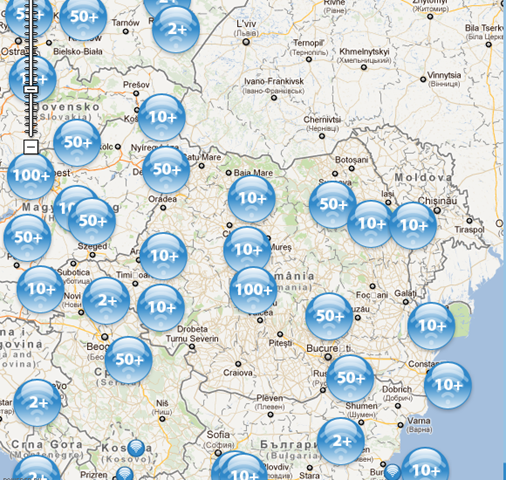Click the single WiFi marker in Kosovo
The image size is (506, 480).
136,448
